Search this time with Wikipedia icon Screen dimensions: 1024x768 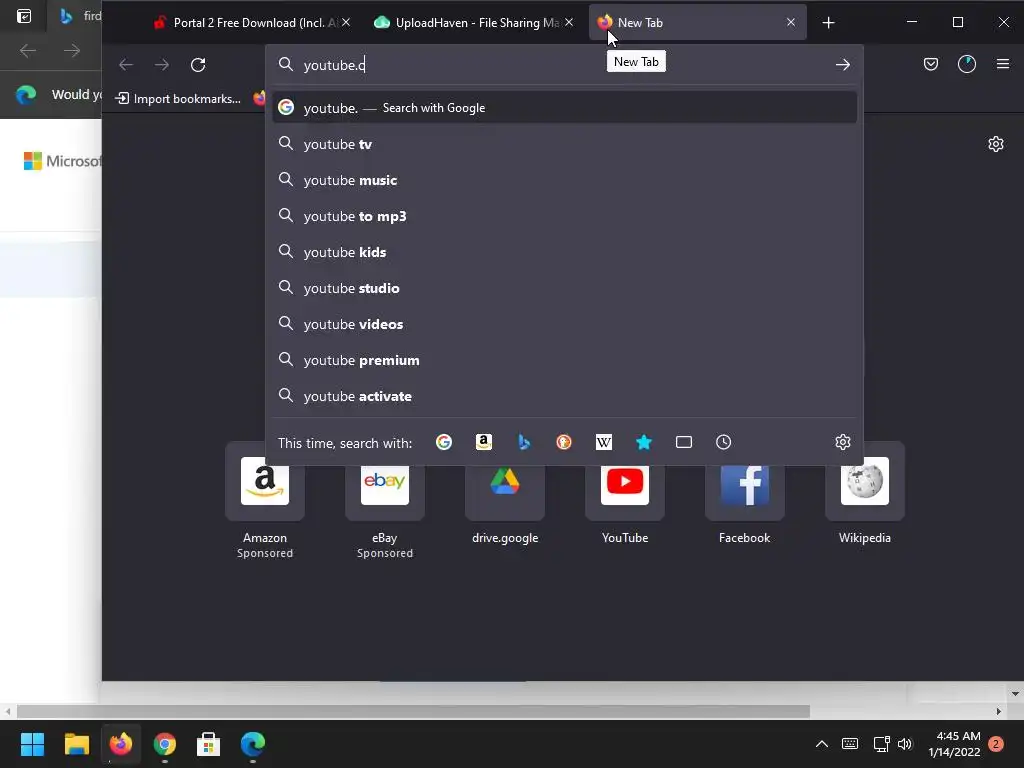click(604, 442)
